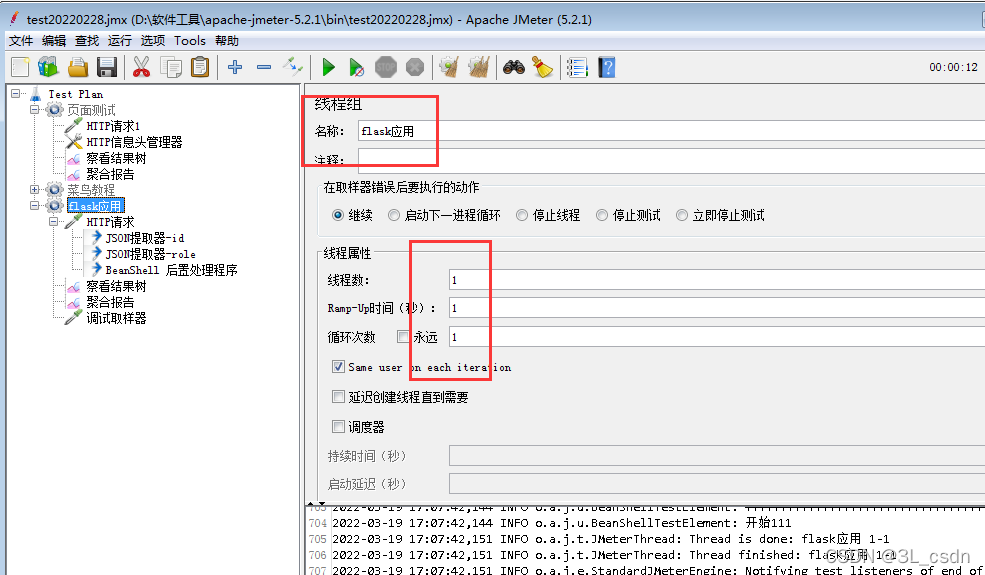
Task: Expand all nodes with plus icon
Action: click(235, 67)
